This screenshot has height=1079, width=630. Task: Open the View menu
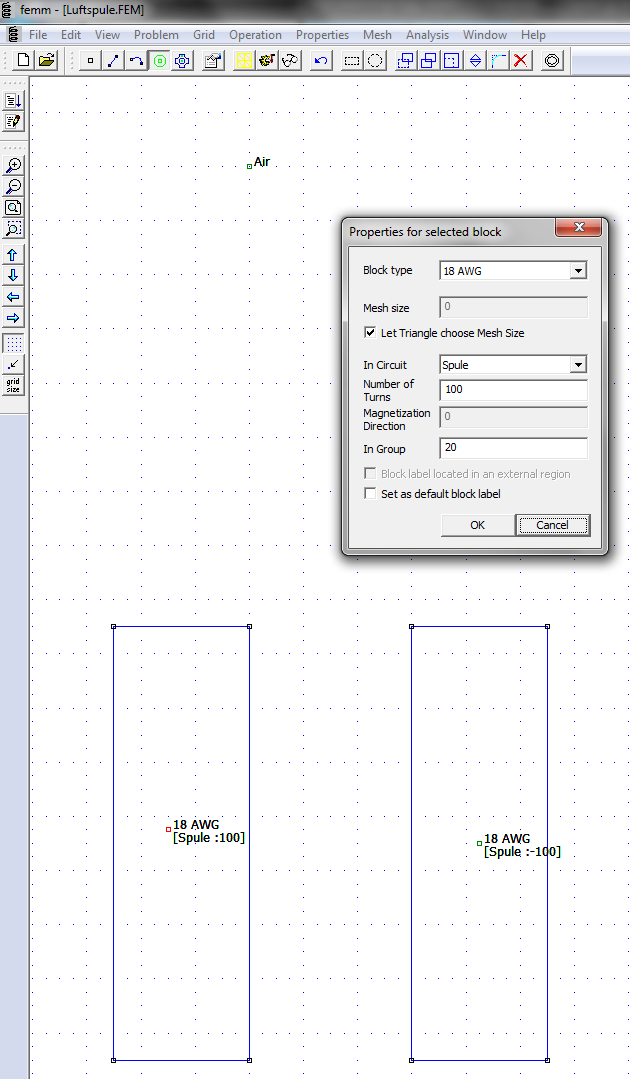[x=107, y=34]
